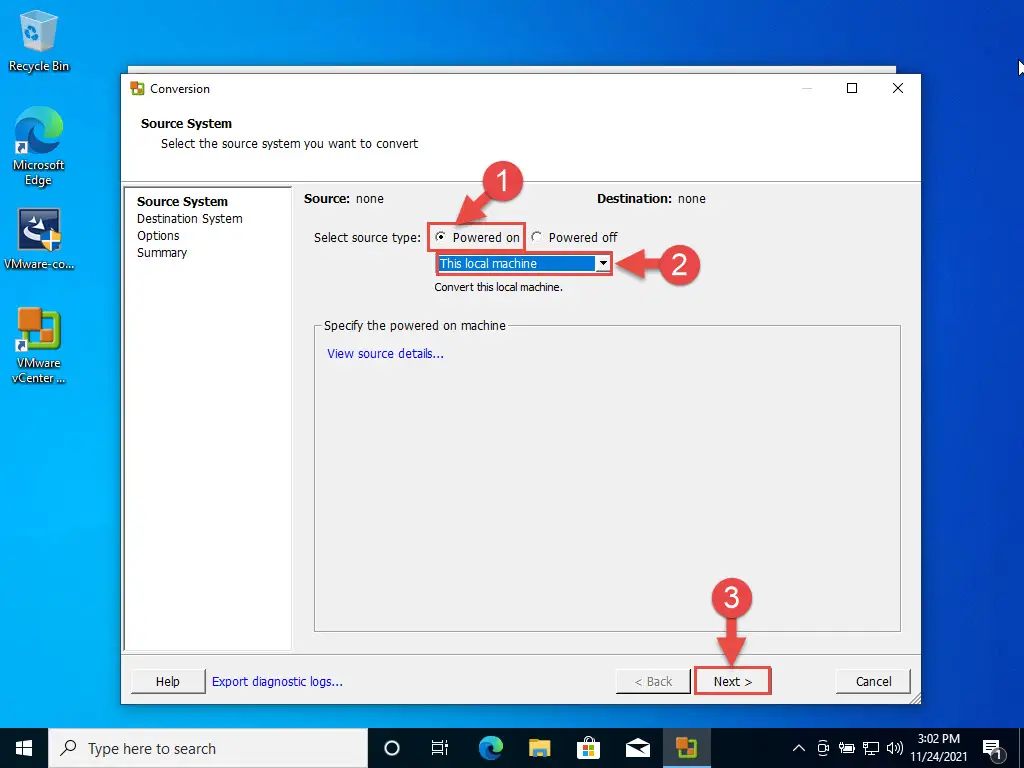Open Microsoft Store from the taskbar
Screen dimensions: 1024x768
coord(588,748)
